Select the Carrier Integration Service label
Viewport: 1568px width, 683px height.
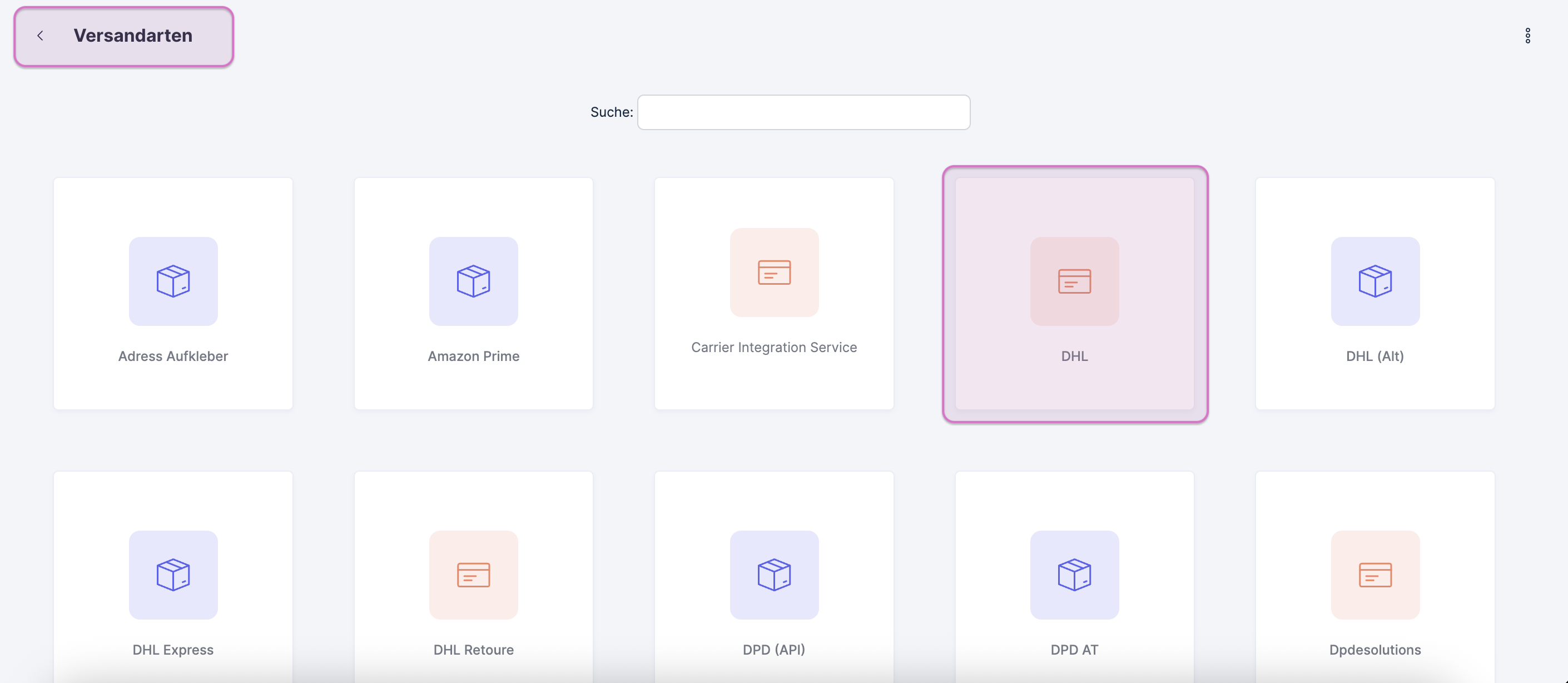point(774,348)
